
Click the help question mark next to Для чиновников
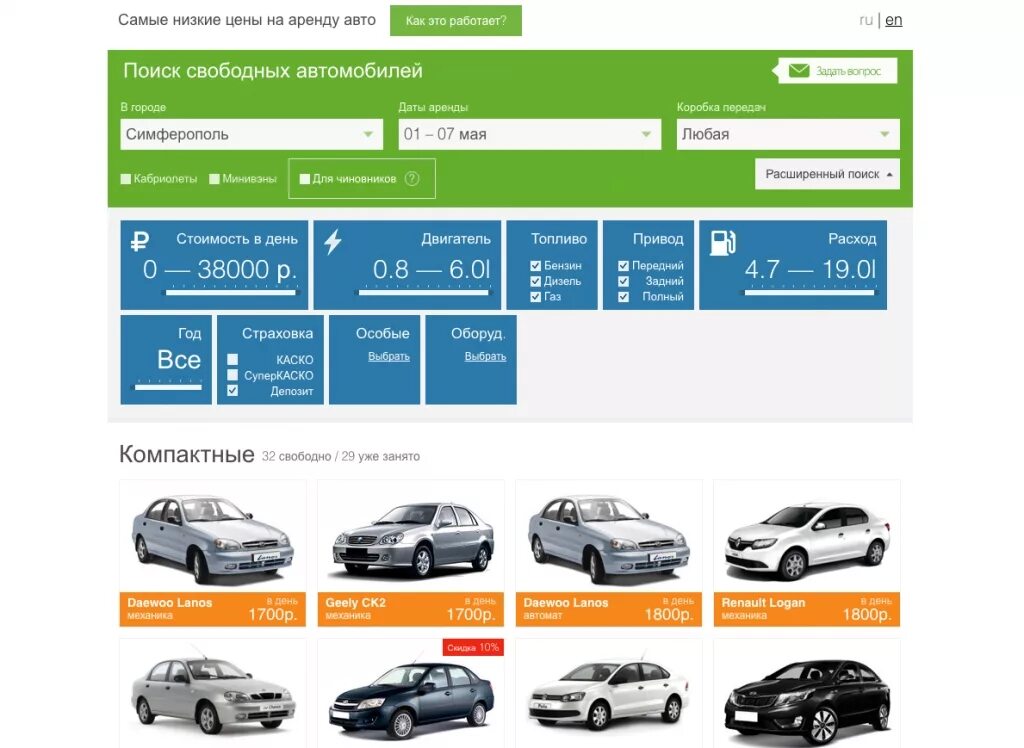pyautogui.click(x=411, y=178)
